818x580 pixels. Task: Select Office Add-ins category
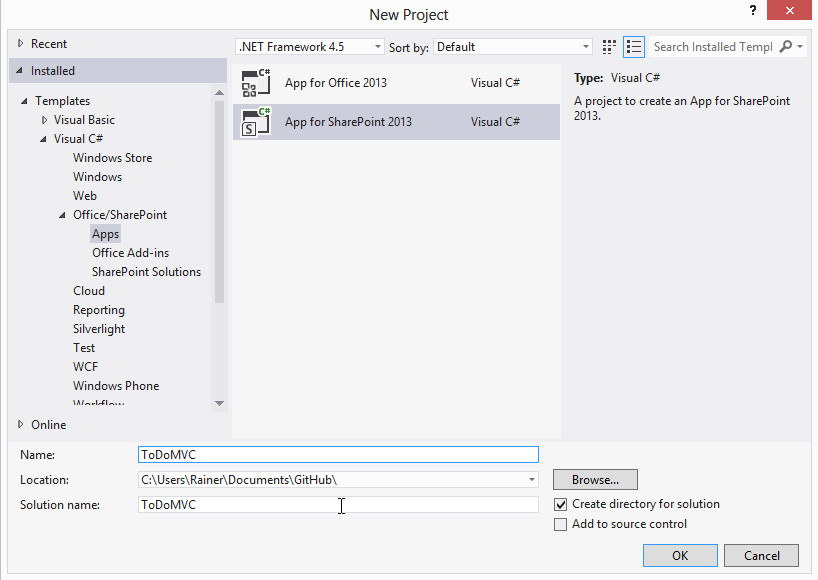pyautogui.click(x=130, y=253)
